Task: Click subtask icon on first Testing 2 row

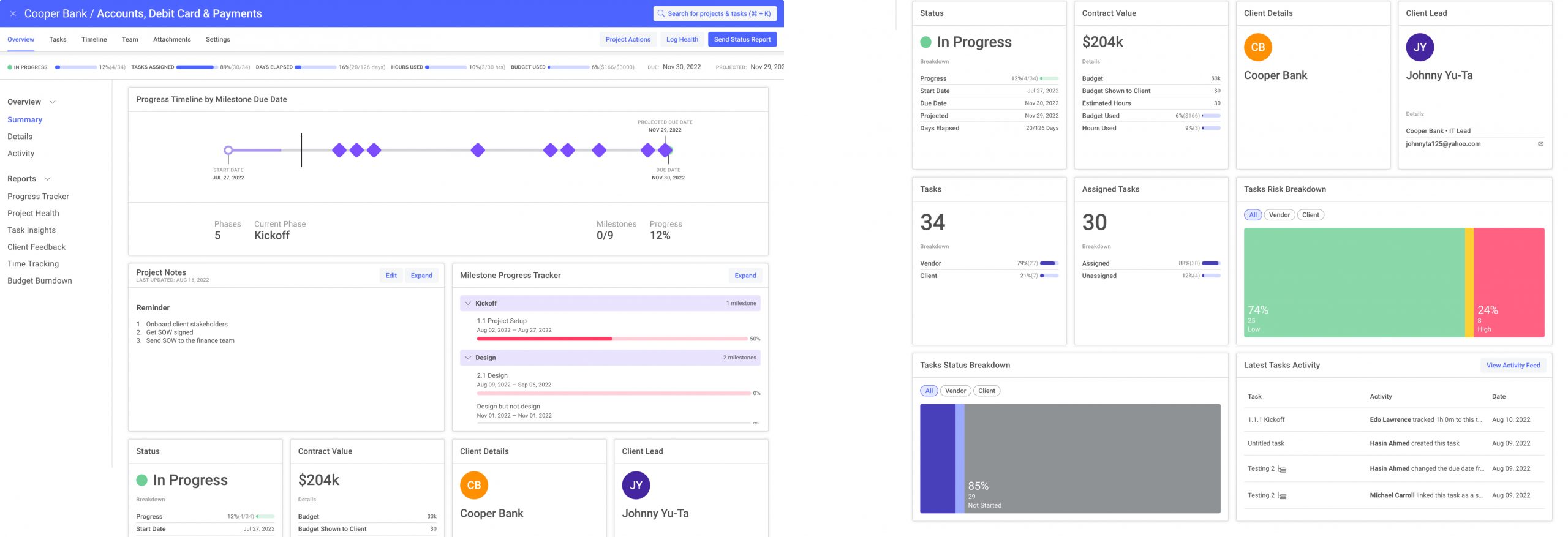Action: pyautogui.click(x=1282, y=469)
